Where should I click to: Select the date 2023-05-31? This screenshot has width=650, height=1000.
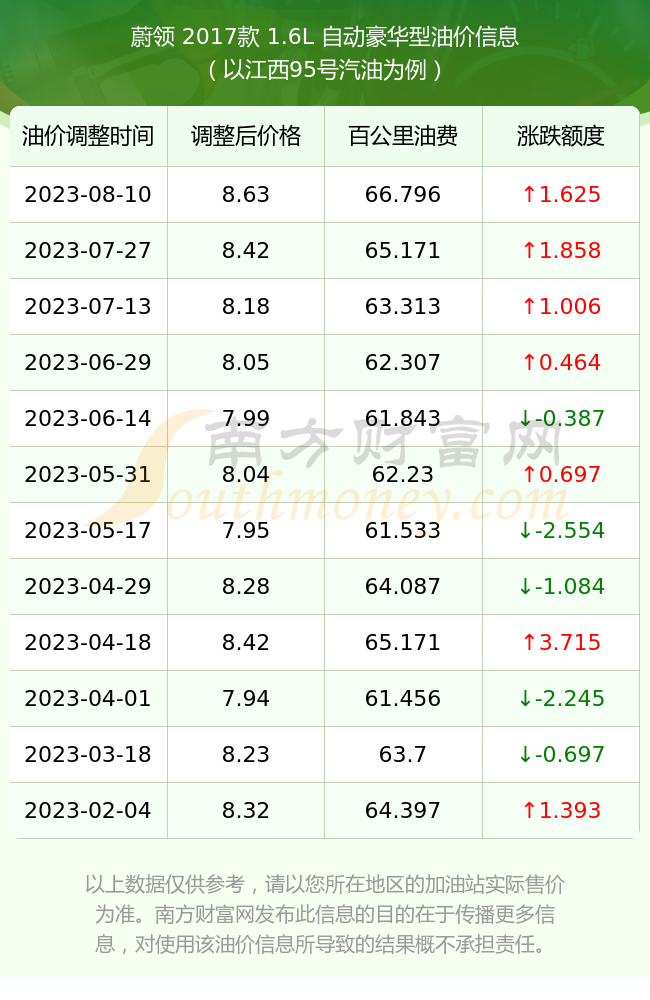pyautogui.click(x=88, y=475)
